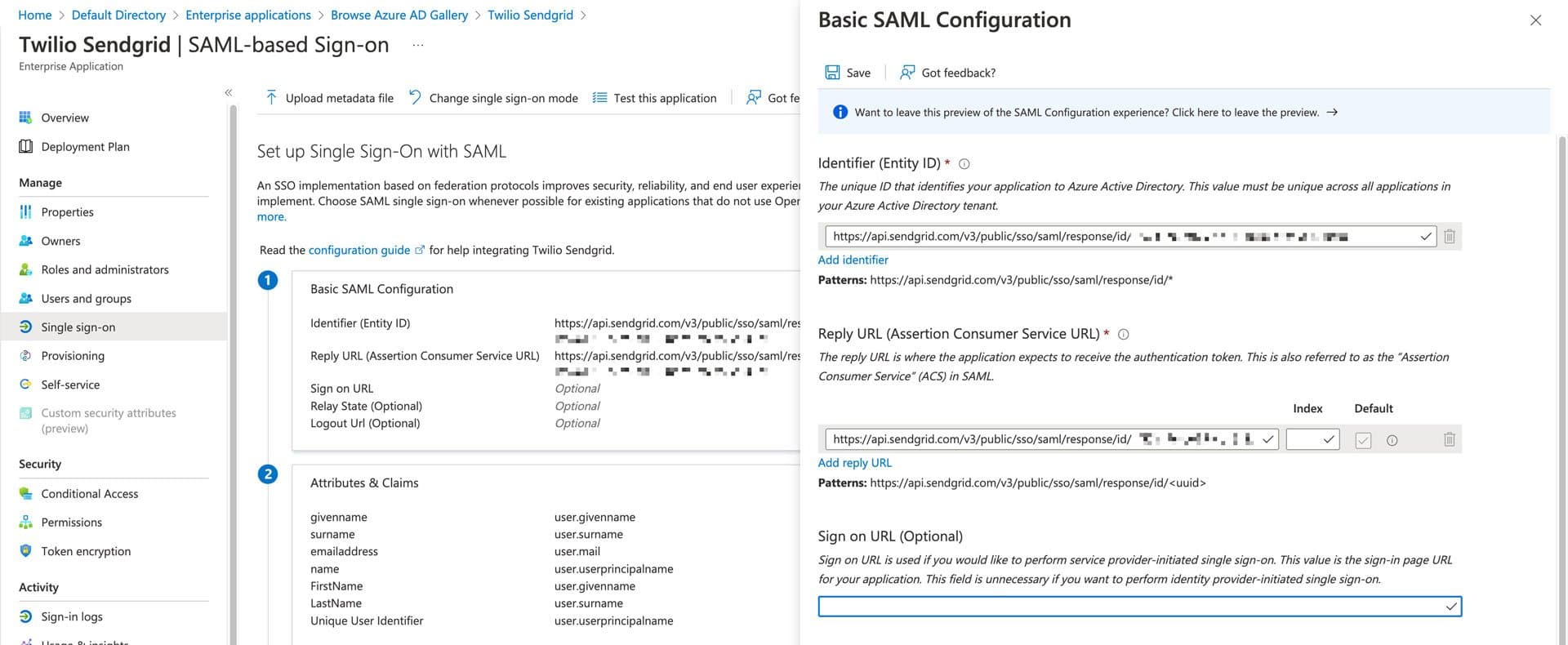
Task: Click the Add reply URL link
Action: pyautogui.click(x=854, y=462)
